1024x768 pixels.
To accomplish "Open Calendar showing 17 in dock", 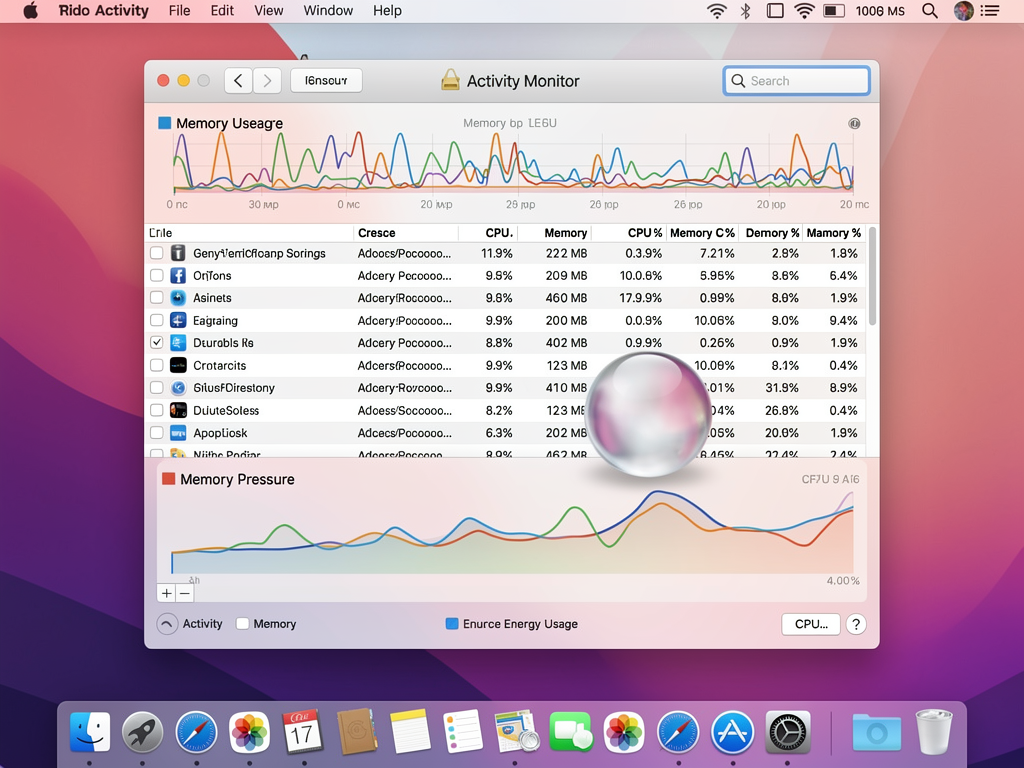I will point(302,731).
